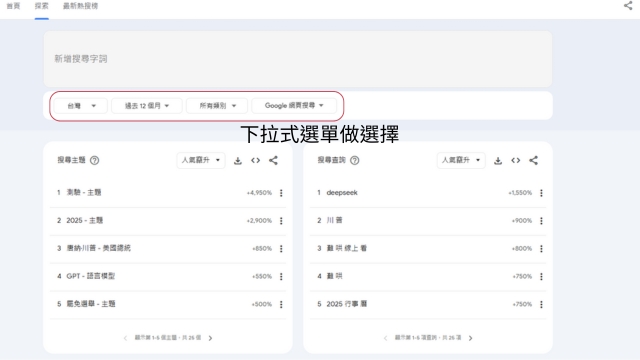The image size is (640, 360).
Task: Select the 測驗 - 主題 topic
Action: [x=84, y=192]
